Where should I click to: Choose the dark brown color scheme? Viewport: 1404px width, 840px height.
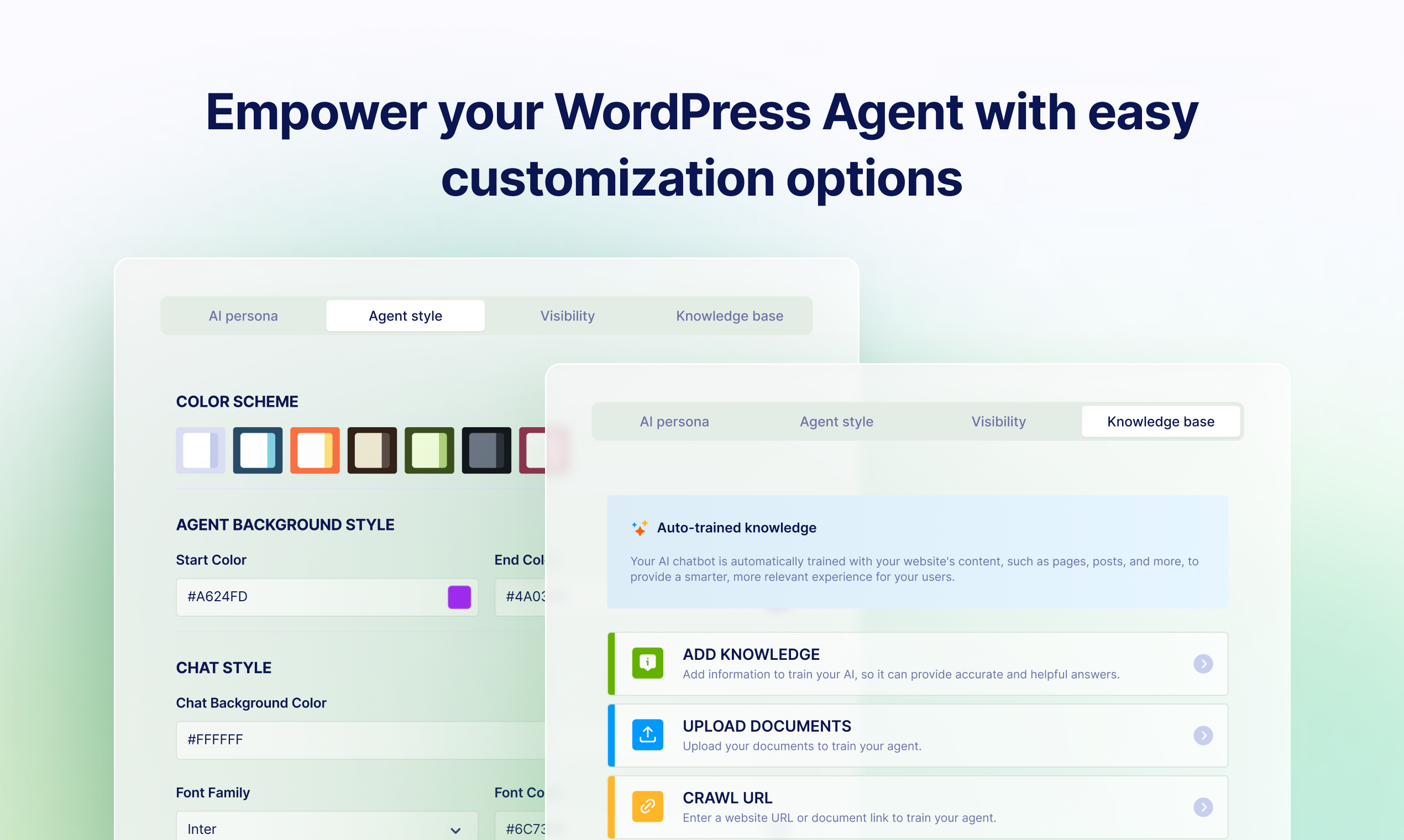[x=372, y=450]
